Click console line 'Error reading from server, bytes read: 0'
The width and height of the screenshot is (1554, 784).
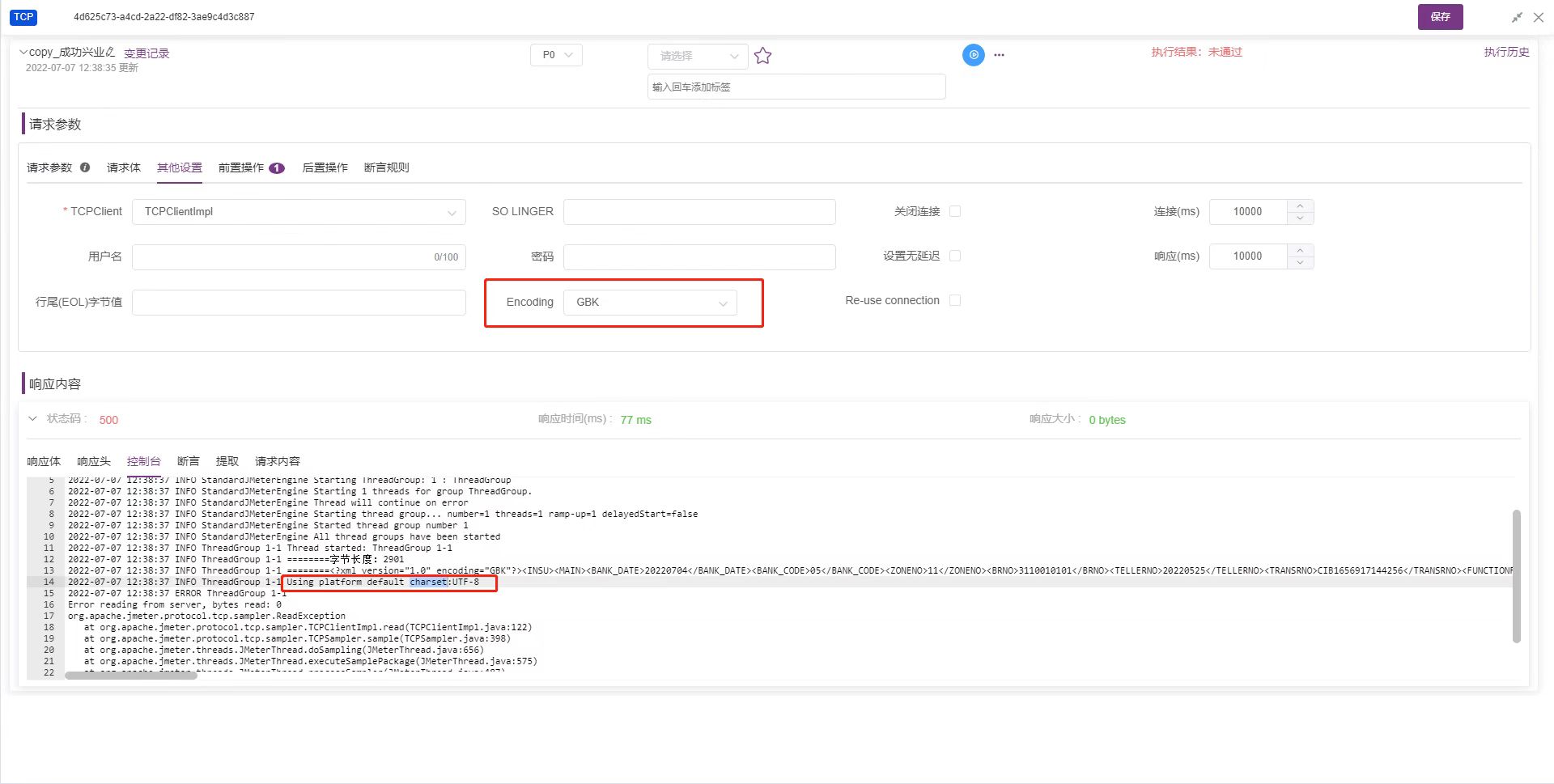175,604
